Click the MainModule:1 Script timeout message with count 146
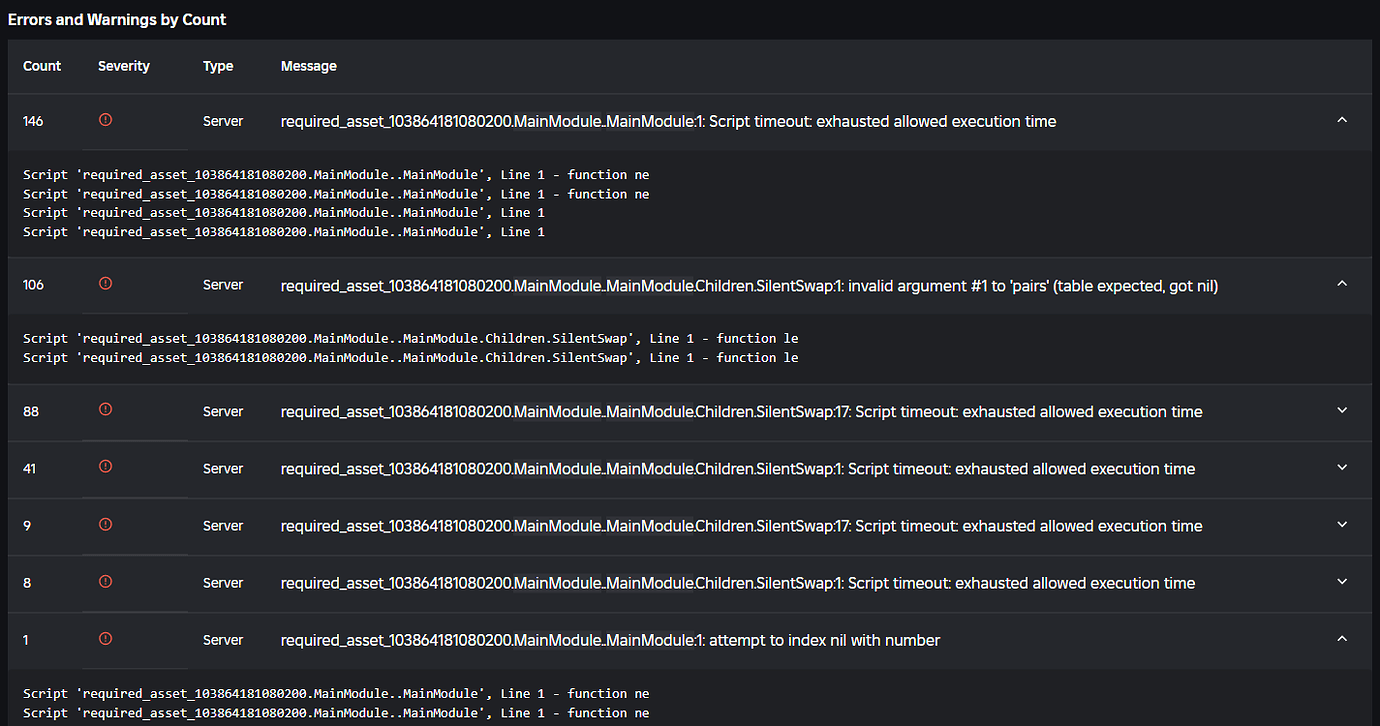The width and height of the screenshot is (1380, 726). pos(668,121)
